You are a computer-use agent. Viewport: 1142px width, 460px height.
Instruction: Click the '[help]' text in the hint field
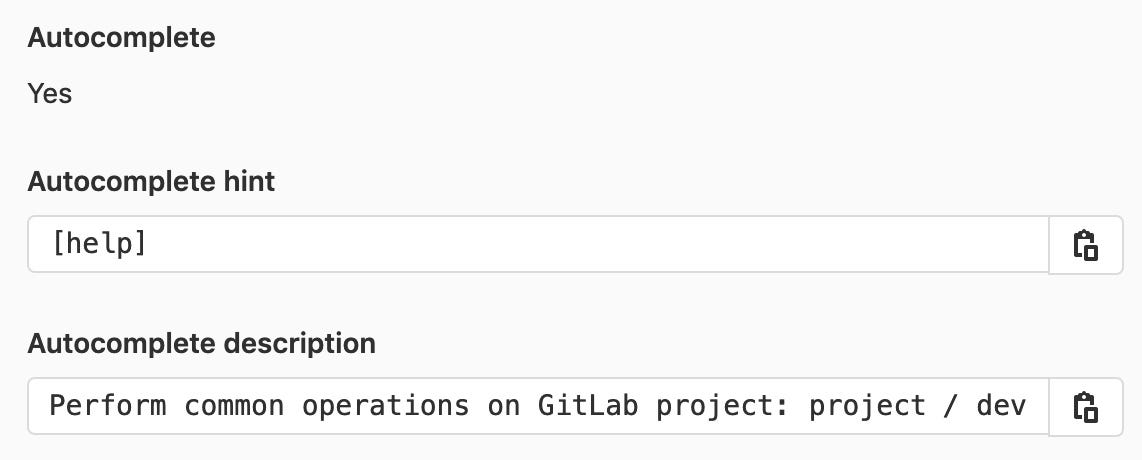tap(99, 244)
